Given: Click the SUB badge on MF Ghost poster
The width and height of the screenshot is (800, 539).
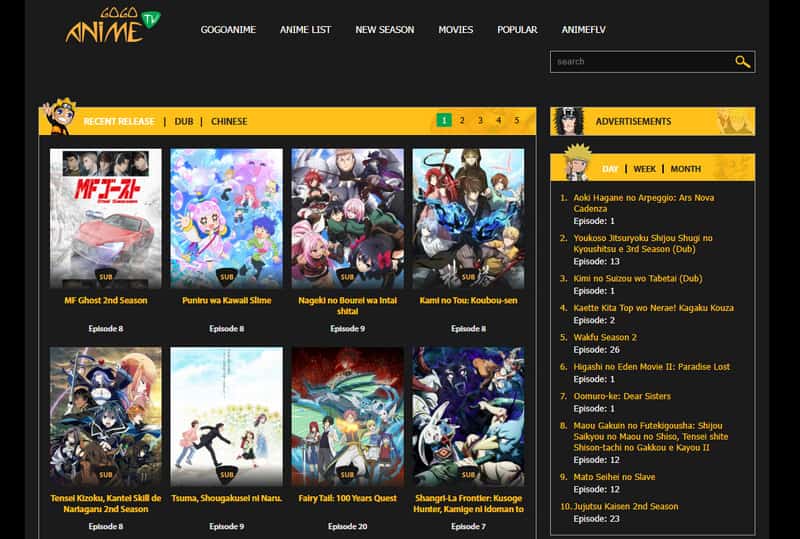Looking at the screenshot, I should tap(106, 277).
